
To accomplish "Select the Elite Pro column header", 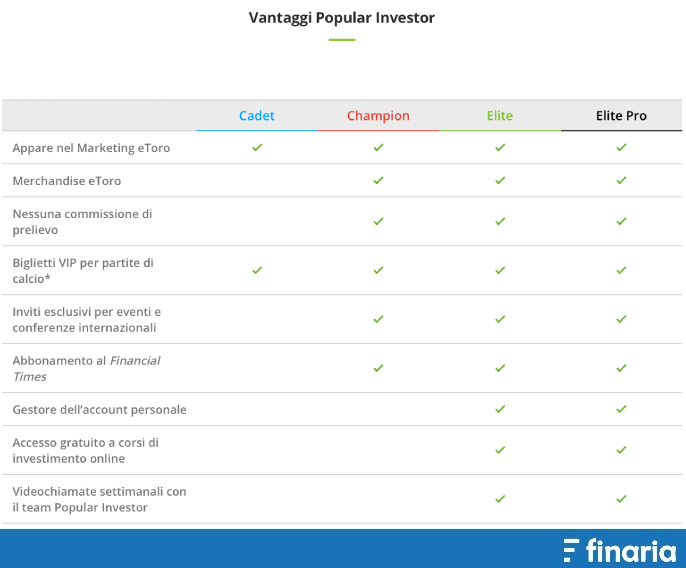I will [621, 116].
